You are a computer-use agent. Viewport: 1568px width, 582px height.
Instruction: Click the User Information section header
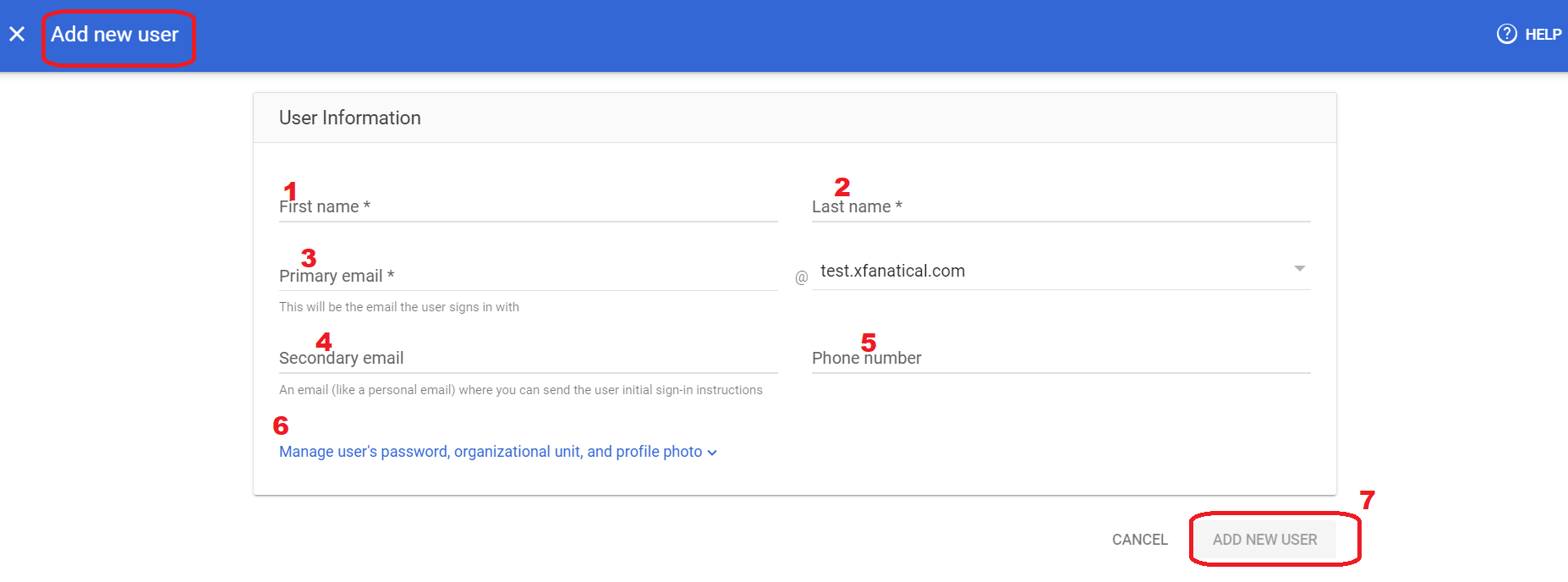click(350, 118)
